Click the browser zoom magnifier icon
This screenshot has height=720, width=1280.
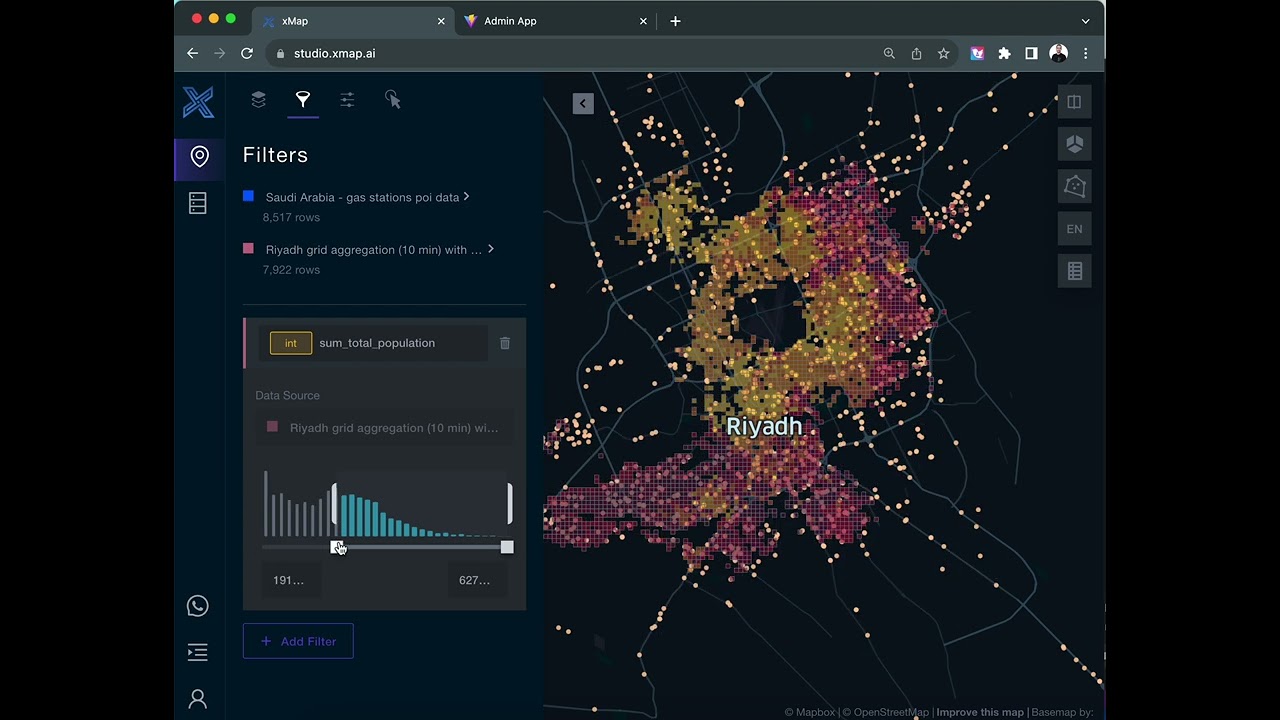[889, 53]
